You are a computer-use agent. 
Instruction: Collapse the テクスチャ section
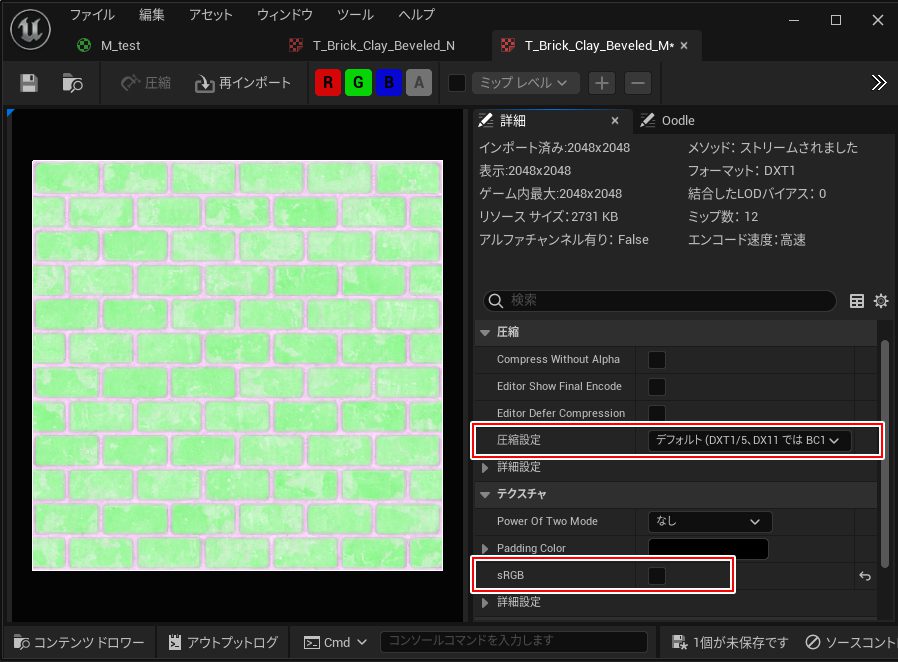point(486,494)
